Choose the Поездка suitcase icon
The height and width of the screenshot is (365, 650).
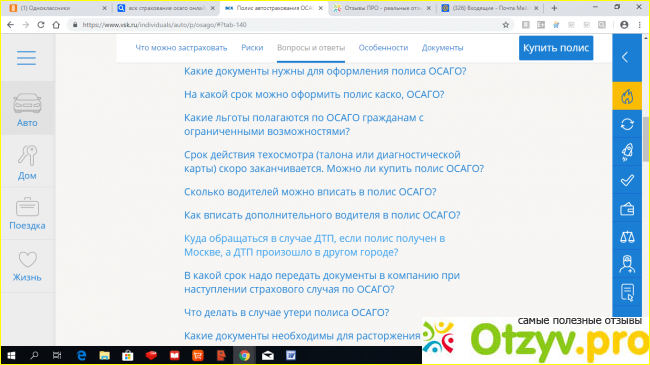coord(27,207)
